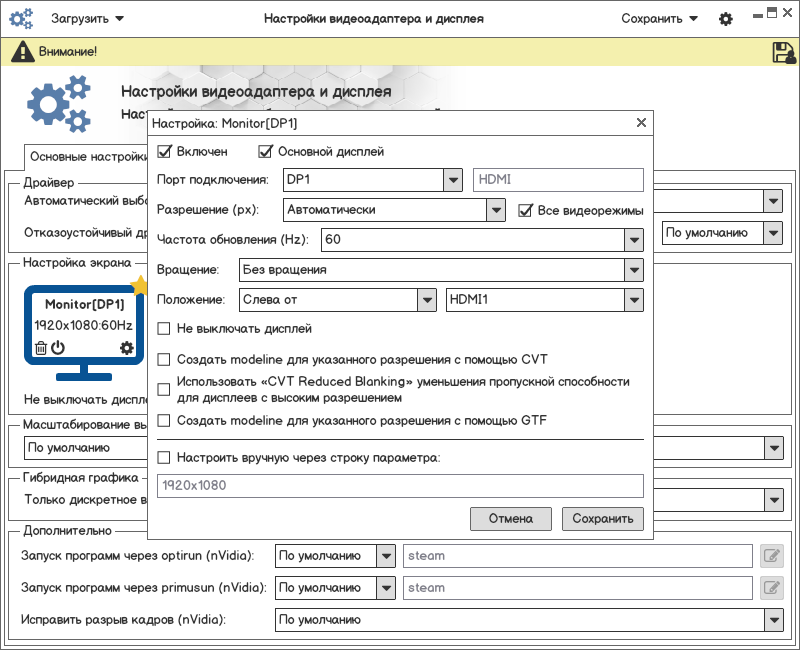Click the power icon on Monitor[DP1]
This screenshot has height=650, width=800.
pyautogui.click(x=58, y=348)
